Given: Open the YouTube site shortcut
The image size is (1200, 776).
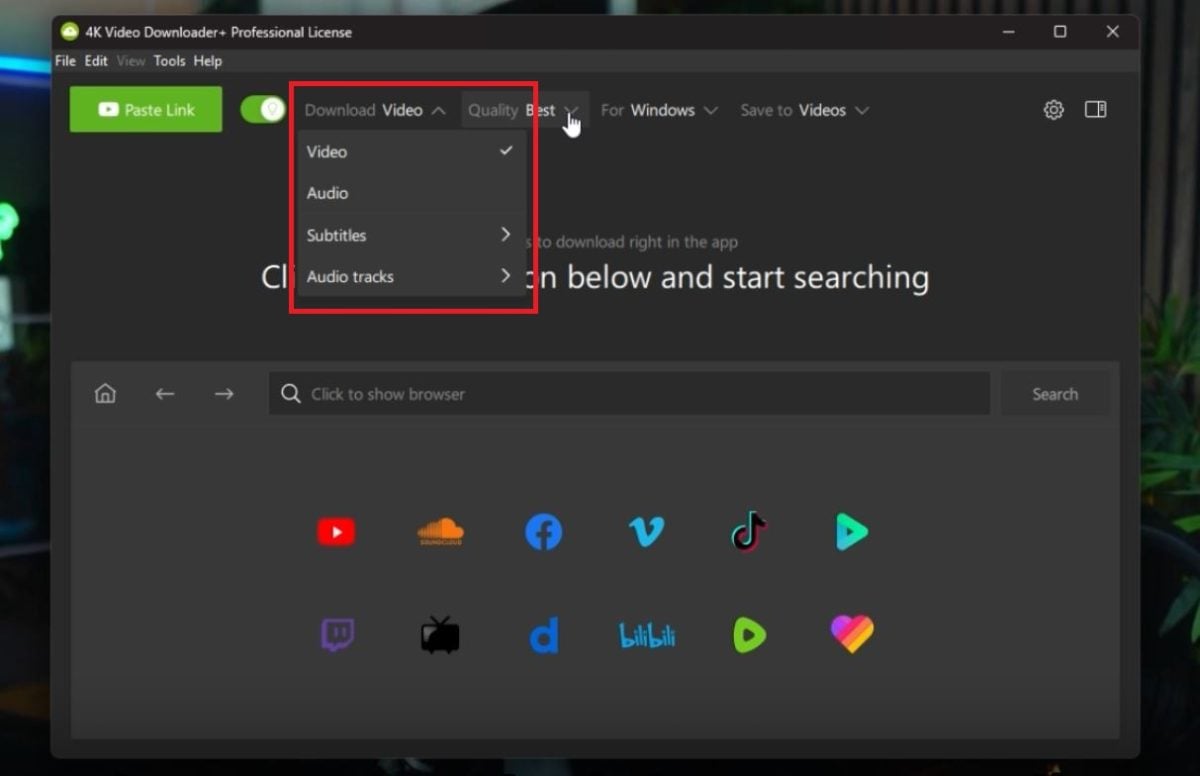Looking at the screenshot, I should pos(336,532).
